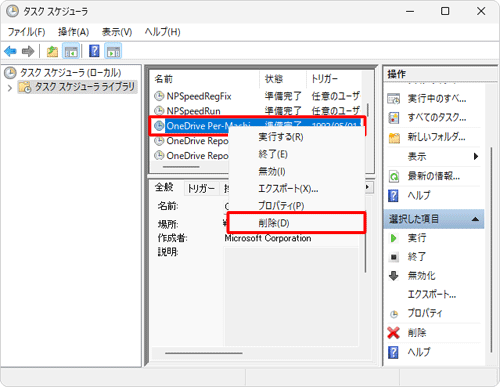Switch to the 全般 tab
Viewport: 500px width, 387px height.
click(x=164, y=187)
